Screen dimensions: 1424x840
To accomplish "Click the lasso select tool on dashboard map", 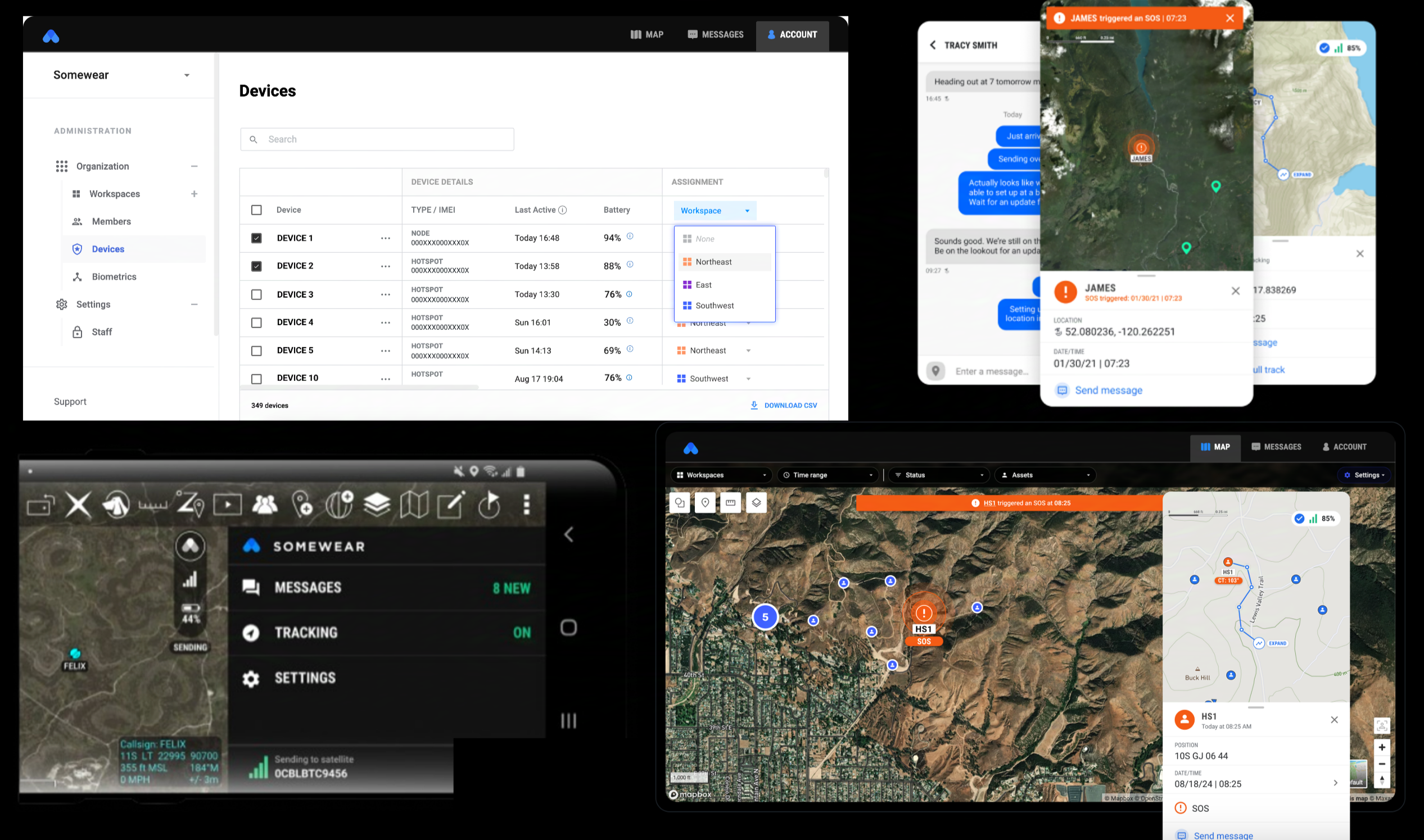I will (x=680, y=503).
